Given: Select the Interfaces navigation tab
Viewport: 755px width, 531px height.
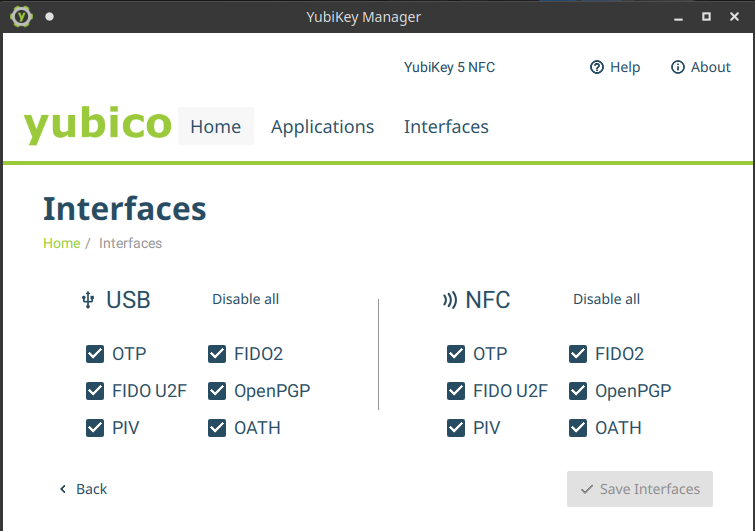Looking at the screenshot, I should pyautogui.click(x=446, y=127).
